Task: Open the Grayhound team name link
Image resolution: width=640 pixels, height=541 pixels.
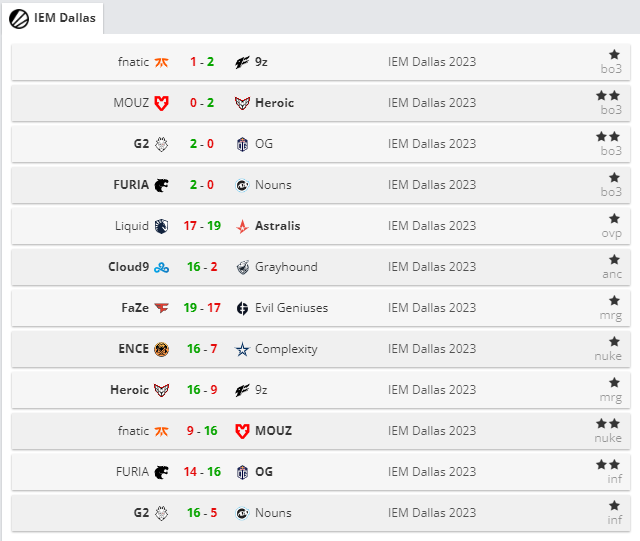Action: click(x=286, y=267)
